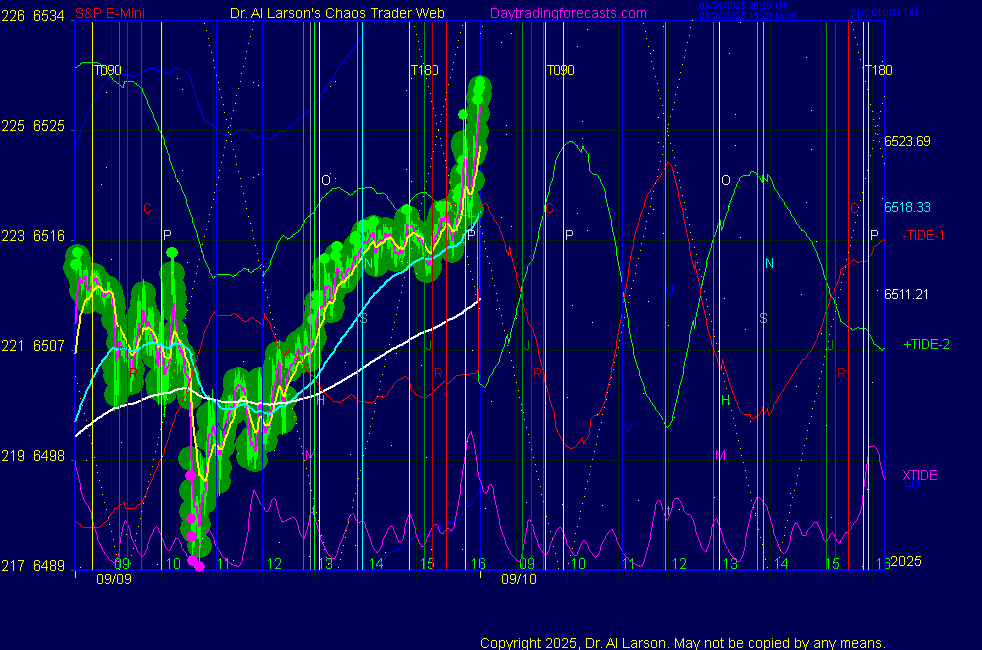Click the 6507 price axis label
The height and width of the screenshot is (650, 982).
pyautogui.click(x=48, y=346)
